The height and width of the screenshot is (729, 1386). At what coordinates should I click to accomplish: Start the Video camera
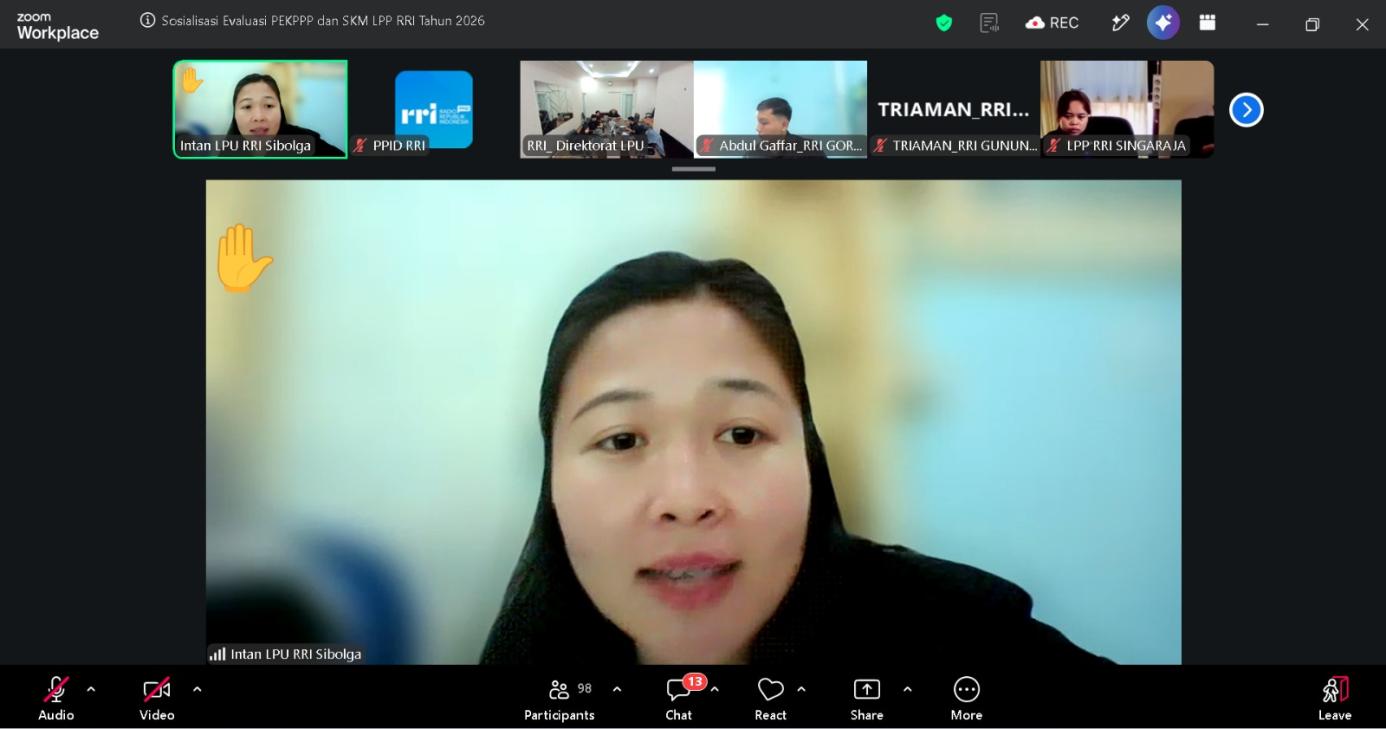(x=157, y=697)
